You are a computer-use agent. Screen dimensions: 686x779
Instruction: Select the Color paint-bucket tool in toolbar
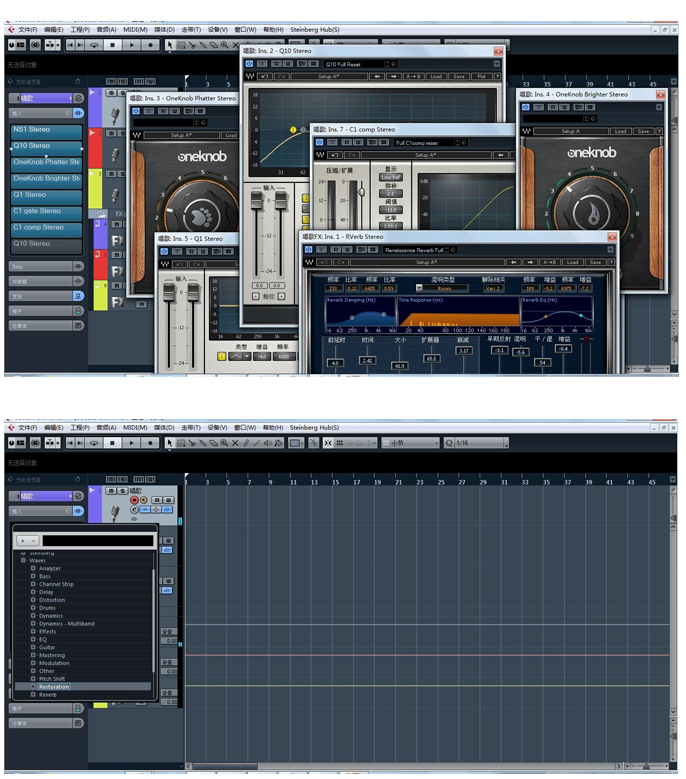click(x=278, y=443)
